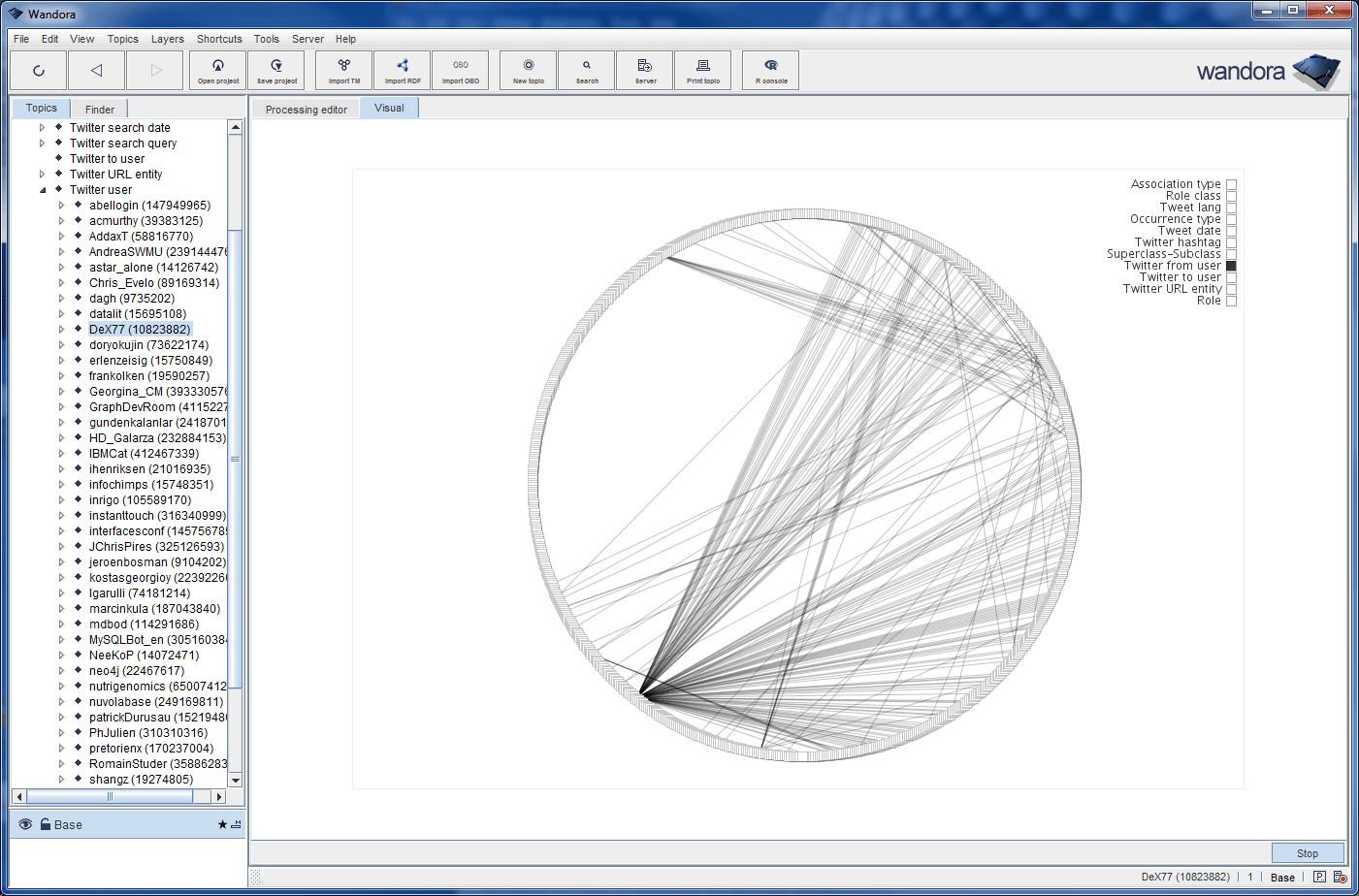This screenshot has height=896, width=1359.
Task: Toggle the Twitter hashtag checkbox
Action: (x=1231, y=242)
